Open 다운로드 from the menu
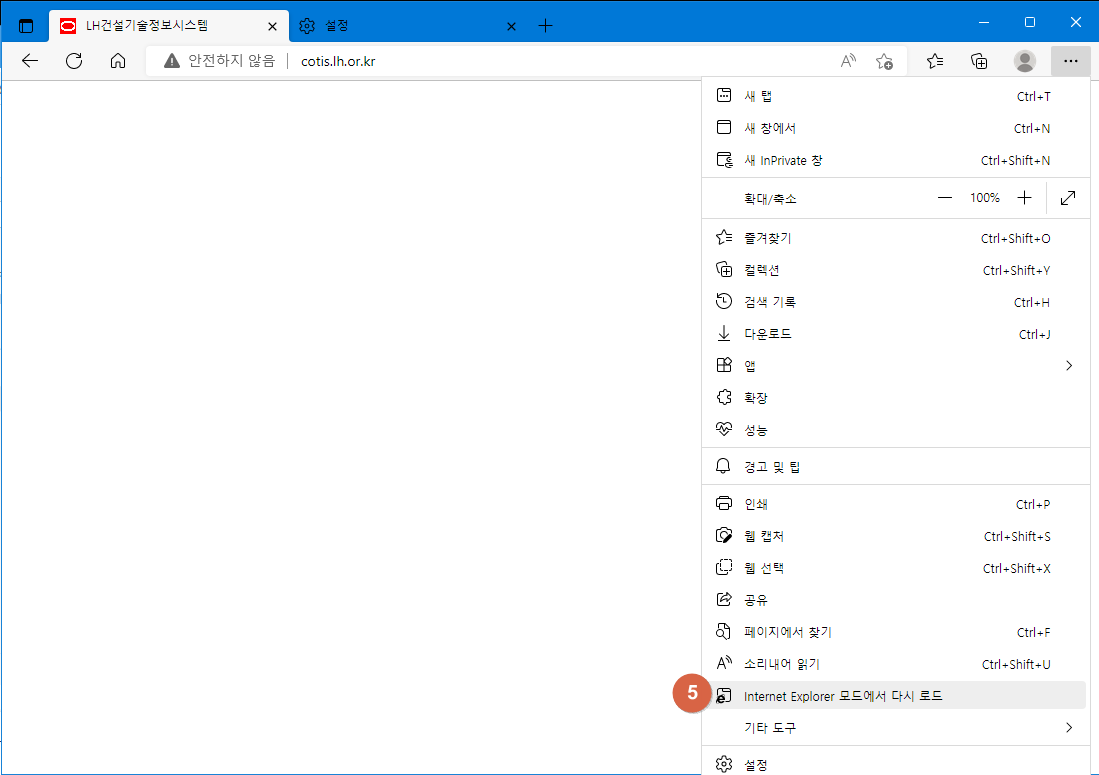The width and height of the screenshot is (1099, 775). [x=896, y=334]
